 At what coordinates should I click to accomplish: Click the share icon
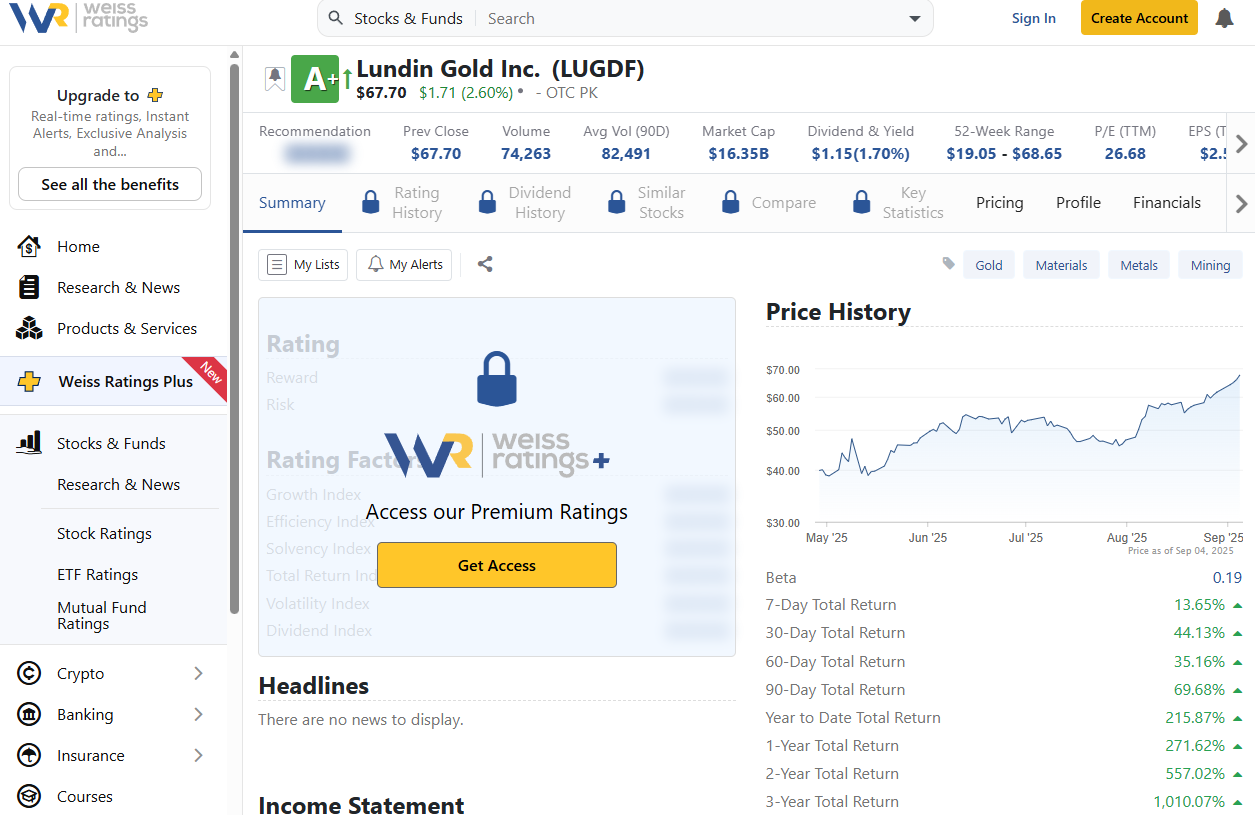click(485, 264)
